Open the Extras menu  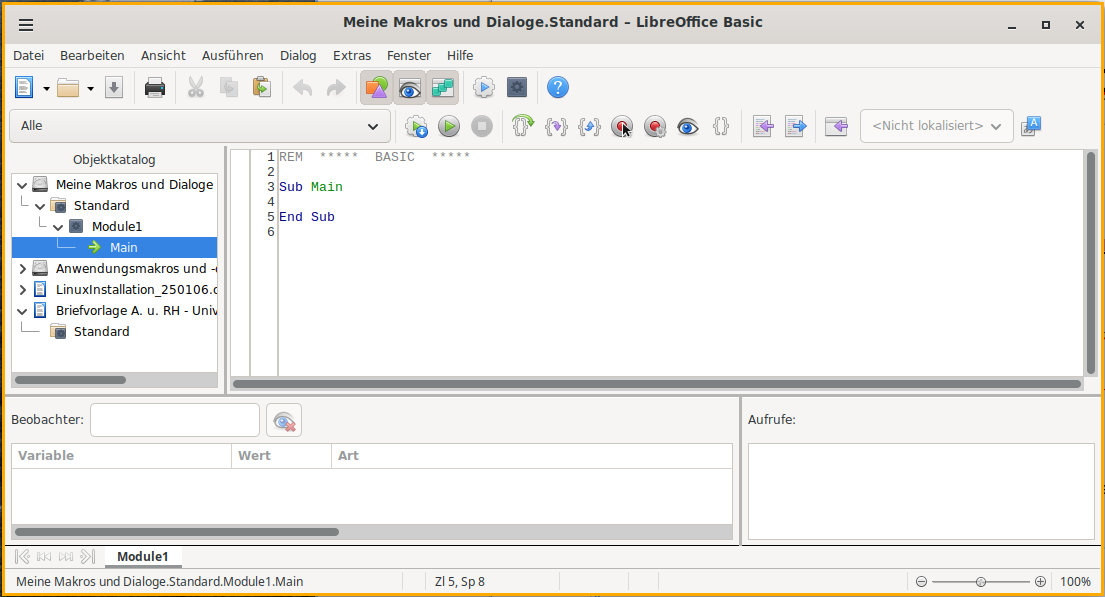coord(352,56)
